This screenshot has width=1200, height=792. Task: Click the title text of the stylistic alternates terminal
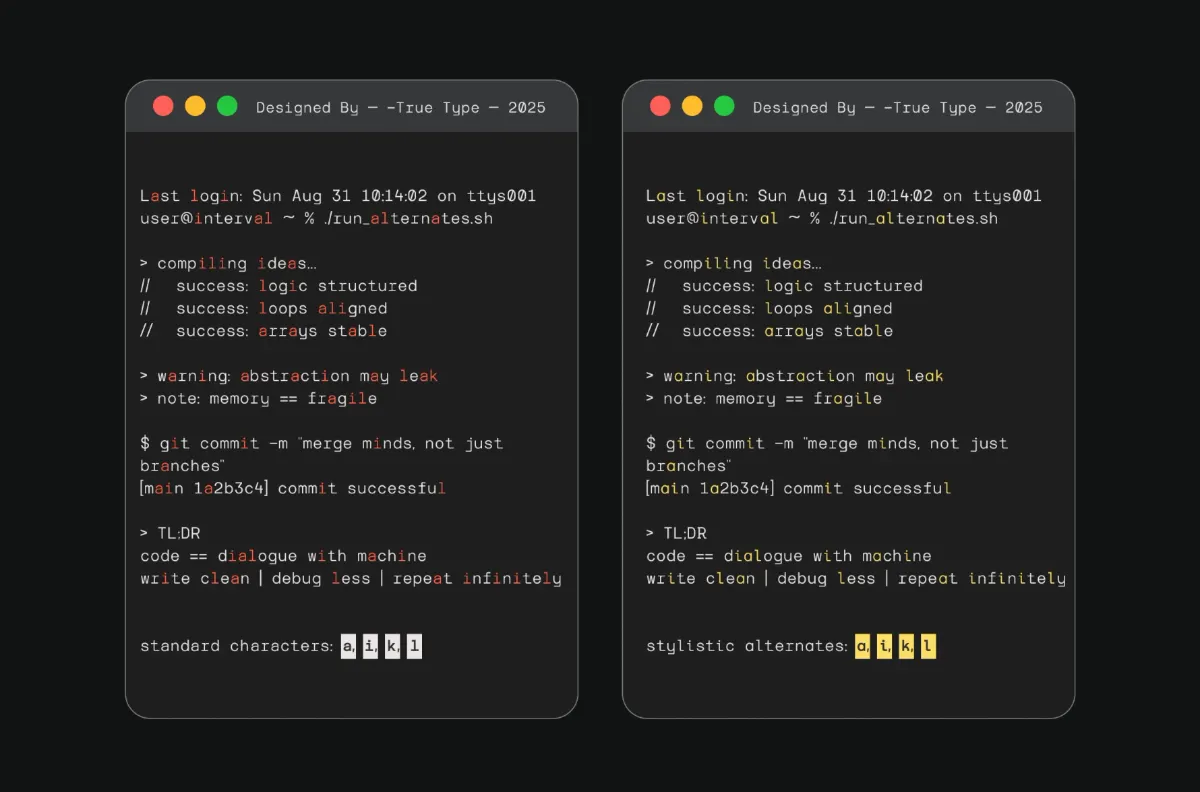[x=898, y=108]
